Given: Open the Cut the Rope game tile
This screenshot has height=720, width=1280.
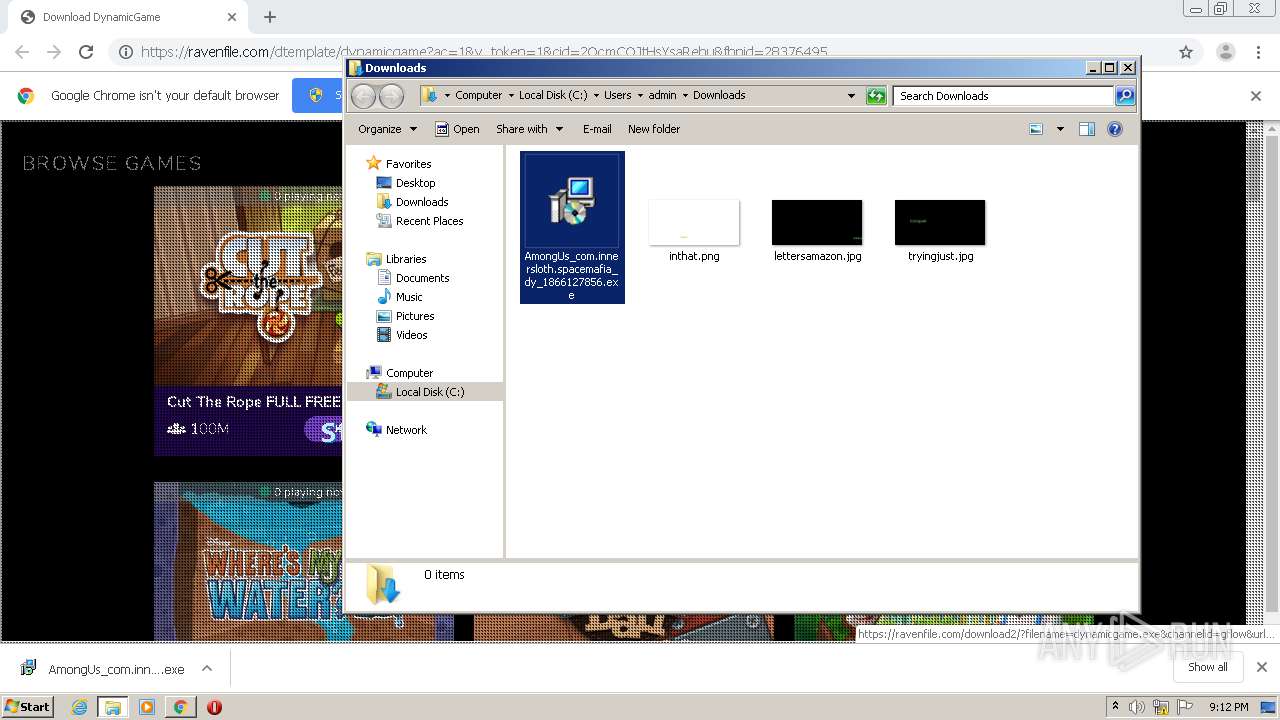Looking at the screenshot, I should click(248, 320).
